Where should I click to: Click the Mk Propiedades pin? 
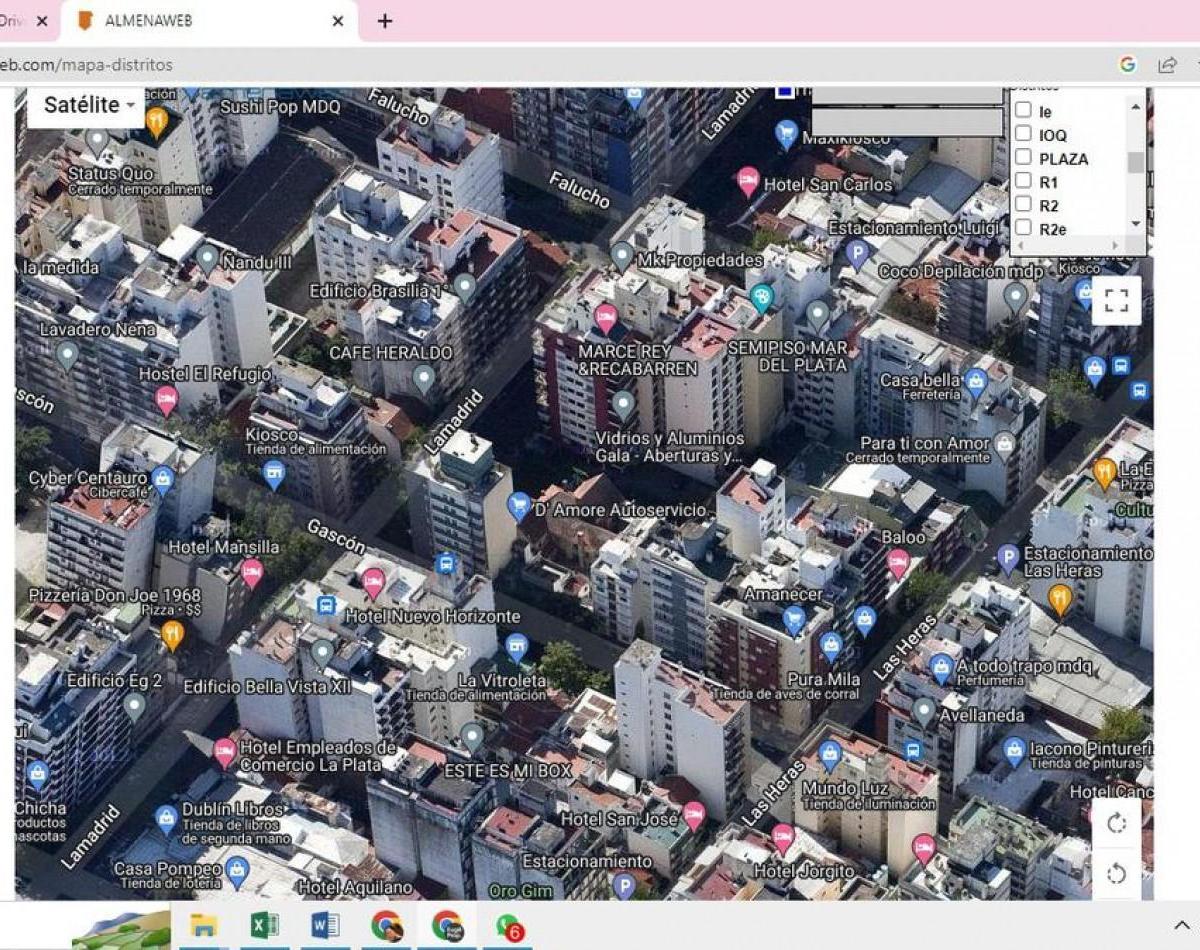click(622, 256)
